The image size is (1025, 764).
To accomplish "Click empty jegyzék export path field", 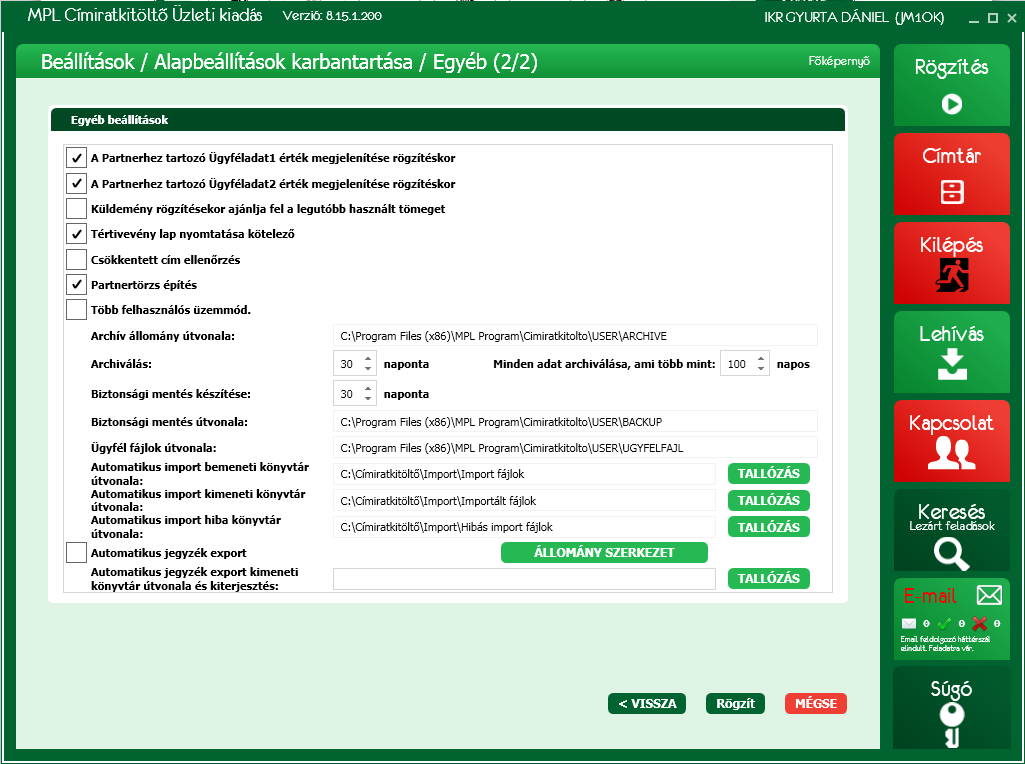I will [524, 578].
